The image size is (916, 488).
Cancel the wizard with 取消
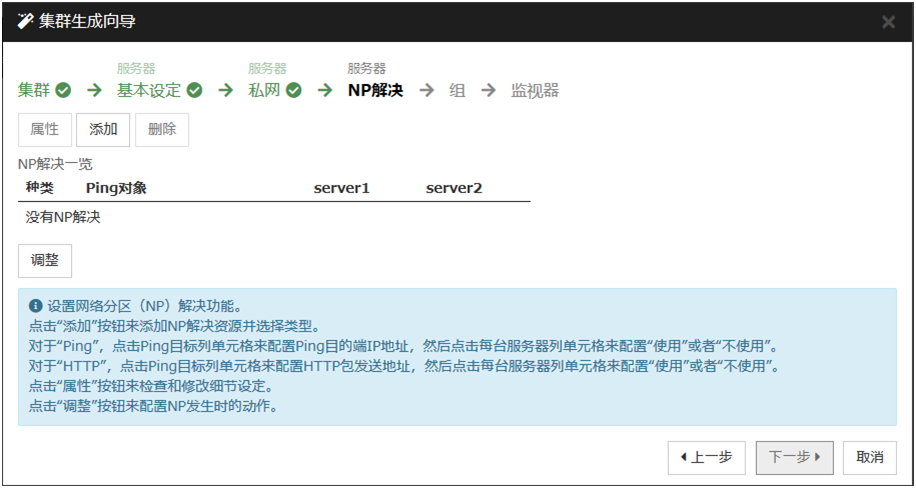(870, 458)
